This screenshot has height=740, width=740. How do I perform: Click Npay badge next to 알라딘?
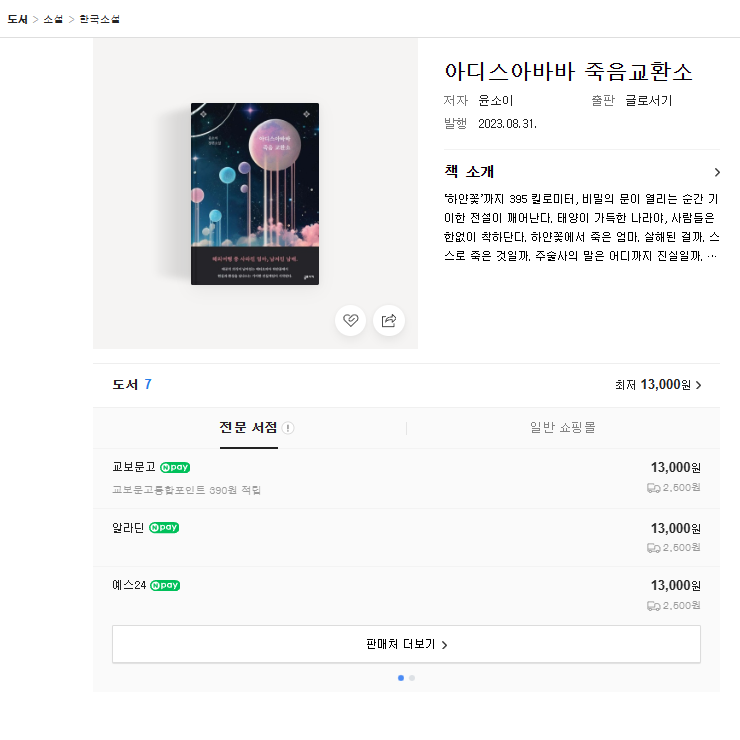164,527
